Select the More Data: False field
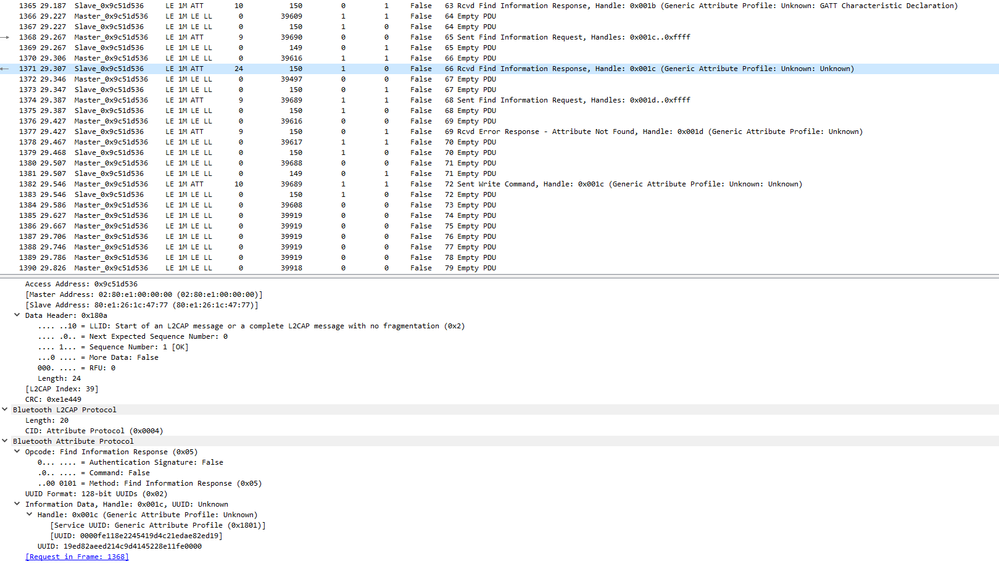999x566 pixels. pyautogui.click(x=98, y=358)
